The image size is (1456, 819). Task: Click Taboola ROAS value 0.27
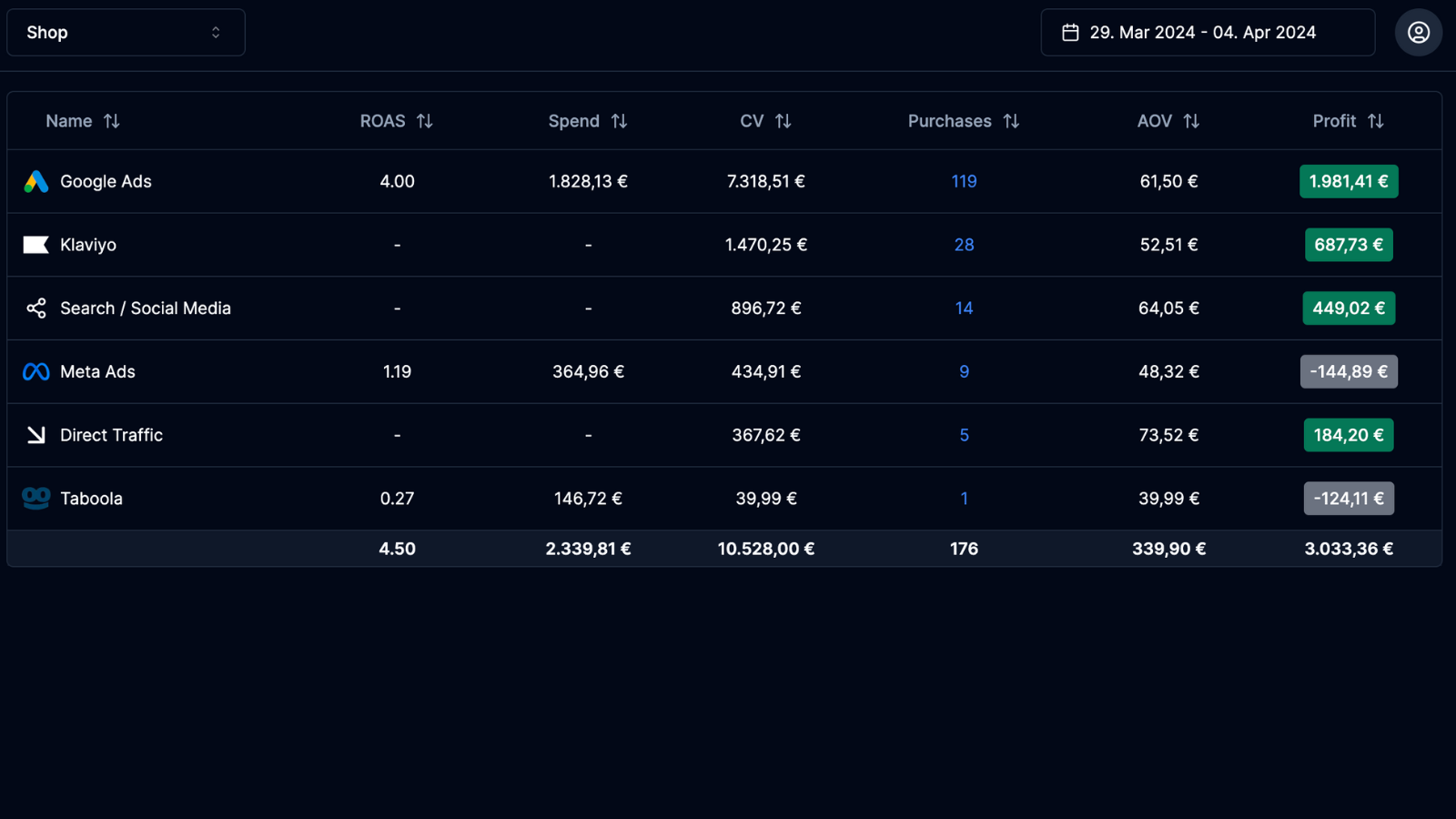tap(397, 498)
